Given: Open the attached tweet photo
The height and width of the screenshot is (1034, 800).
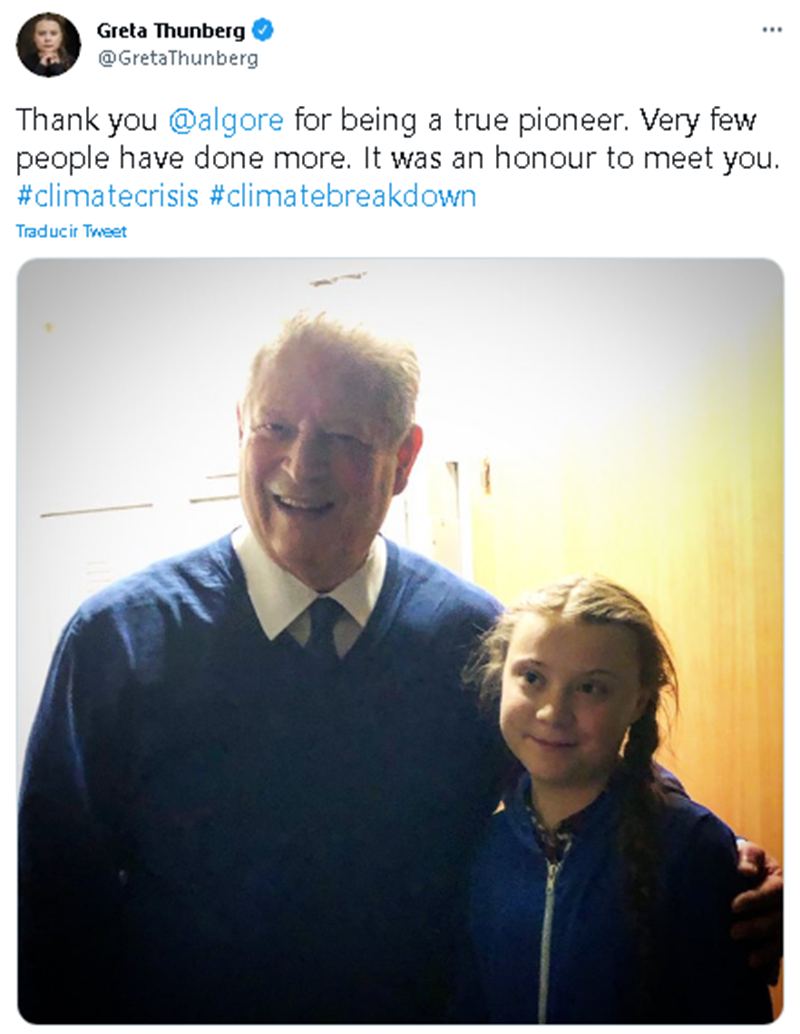Looking at the screenshot, I should pos(400,640).
